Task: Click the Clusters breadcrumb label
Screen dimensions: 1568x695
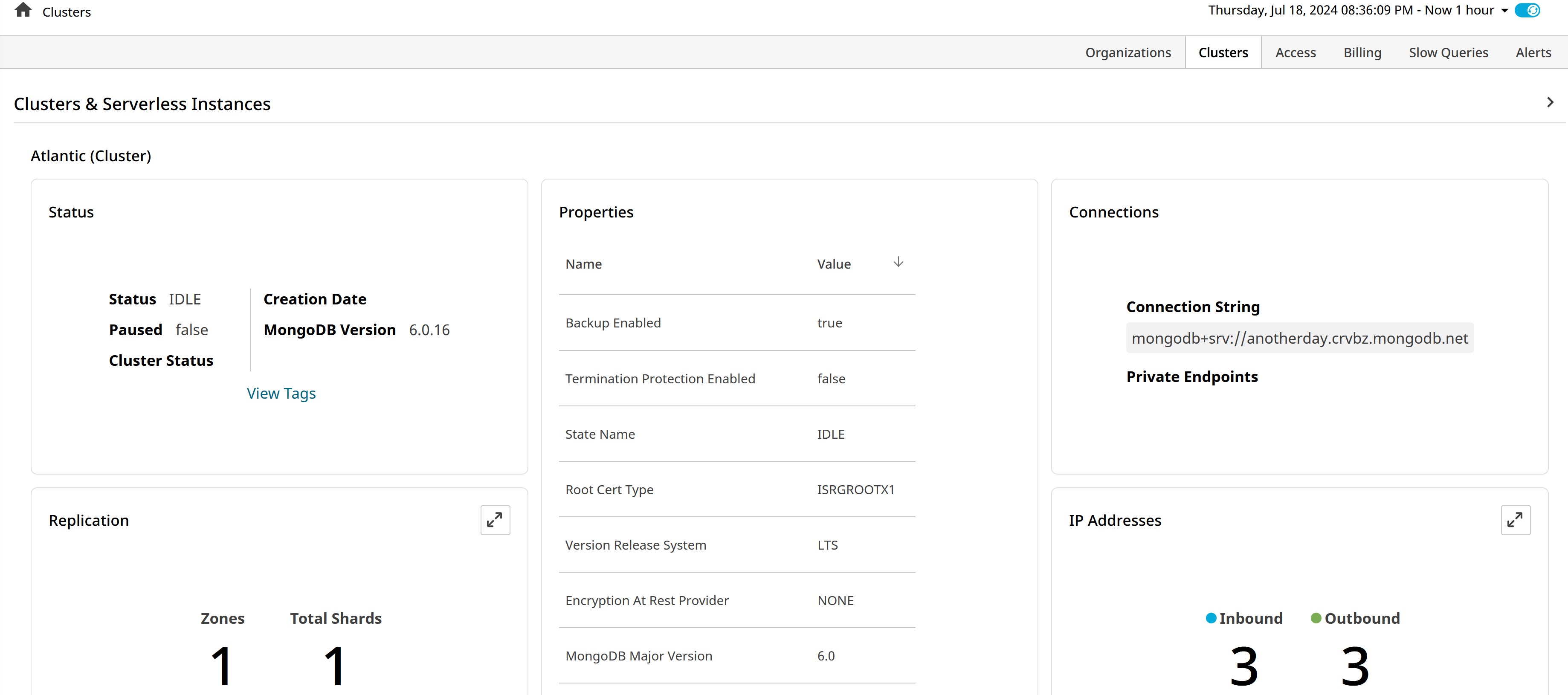Action: point(67,12)
